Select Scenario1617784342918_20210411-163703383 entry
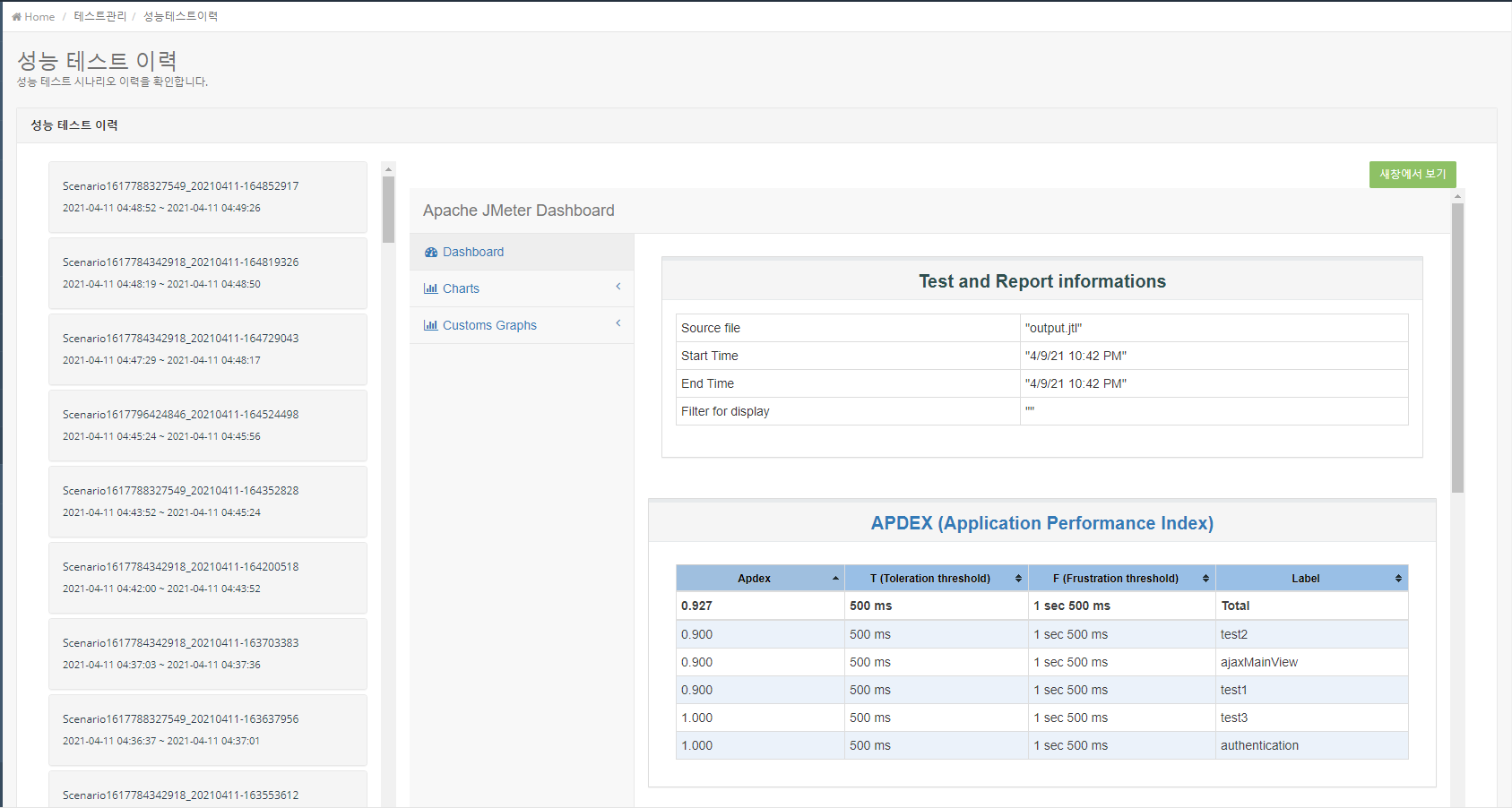This screenshot has width=1512, height=808. [x=208, y=654]
